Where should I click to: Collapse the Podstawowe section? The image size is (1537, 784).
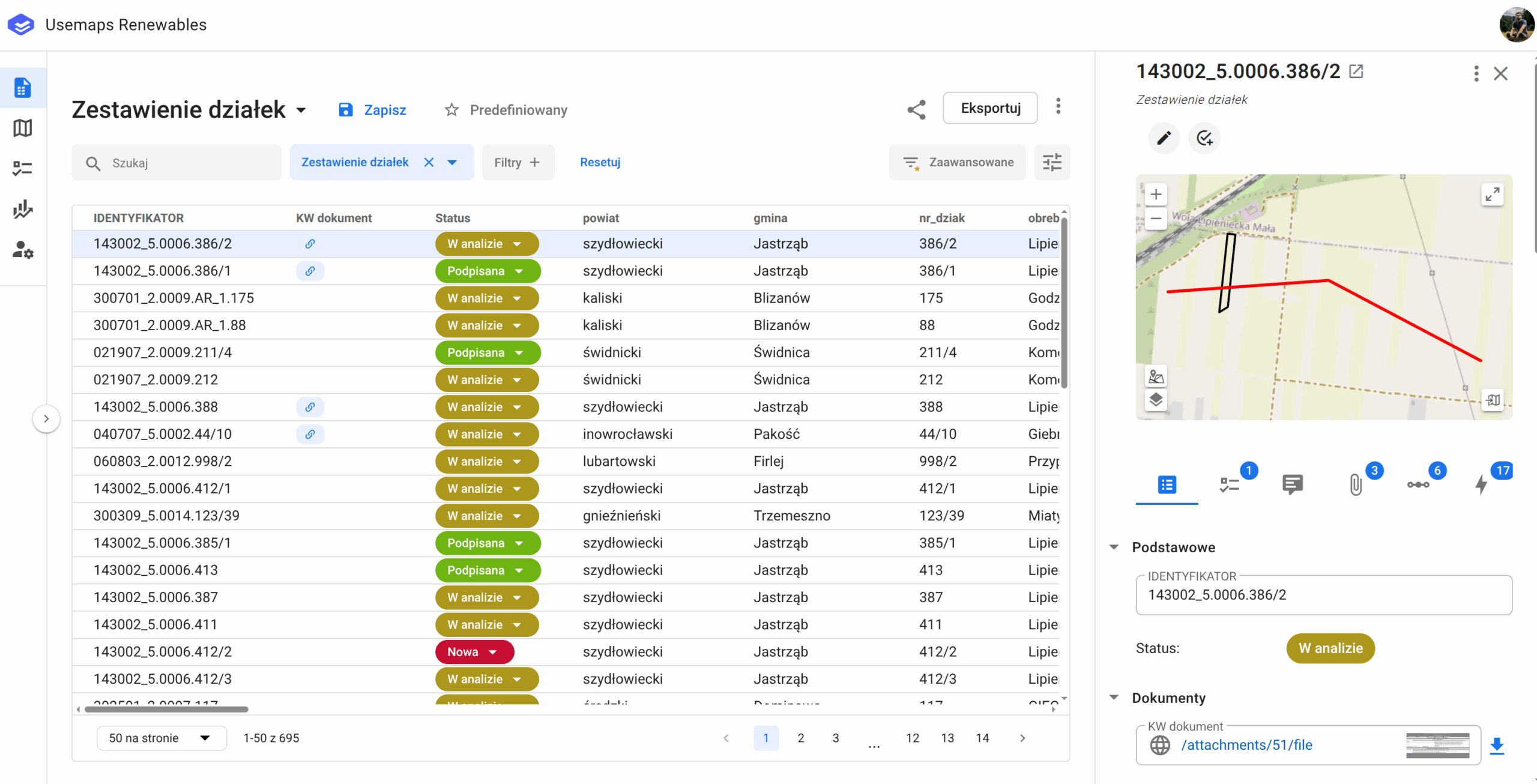tap(1114, 547)
